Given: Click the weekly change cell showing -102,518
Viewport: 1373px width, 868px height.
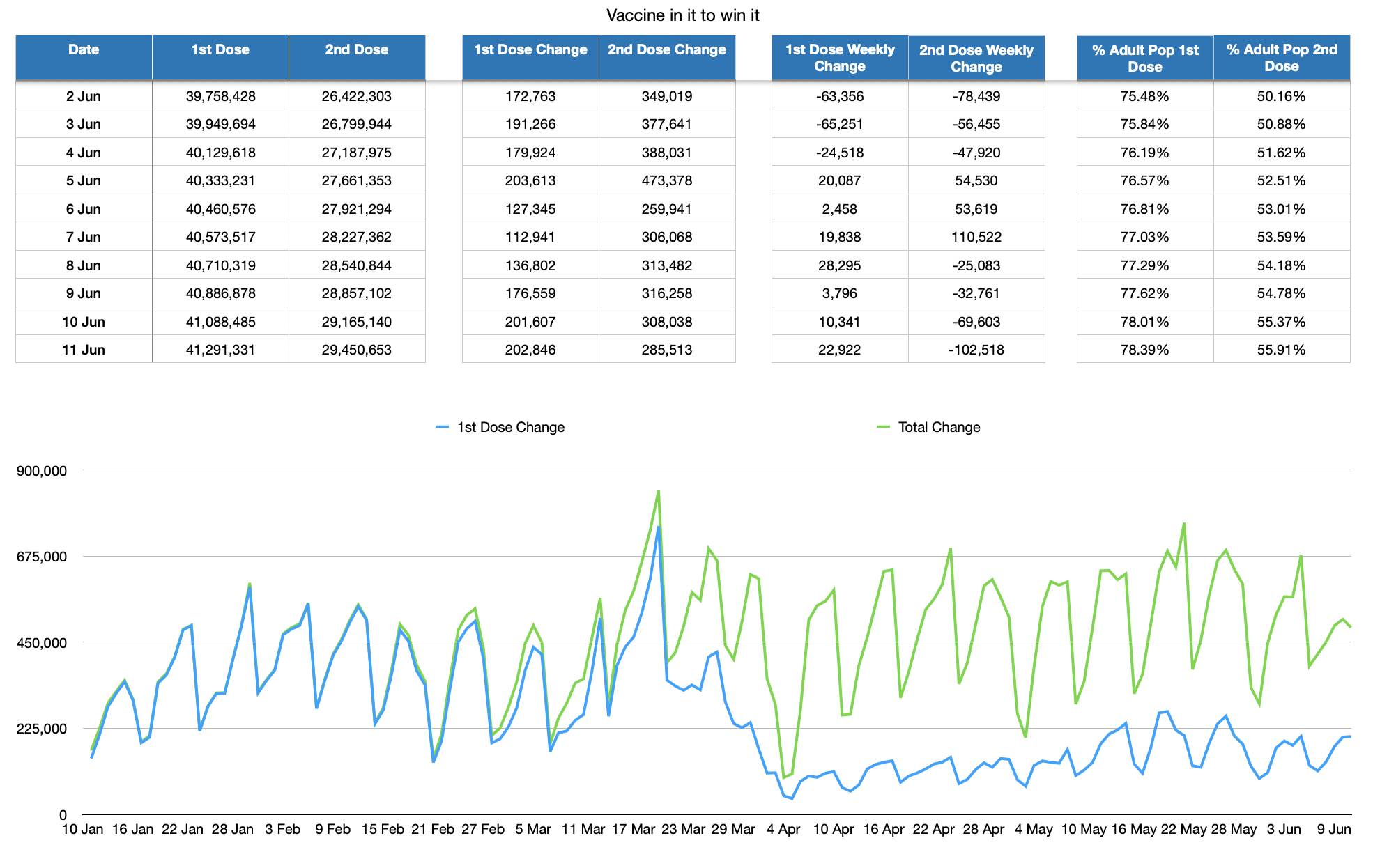Looking at the screenshot, I should [x=976, y=350].
